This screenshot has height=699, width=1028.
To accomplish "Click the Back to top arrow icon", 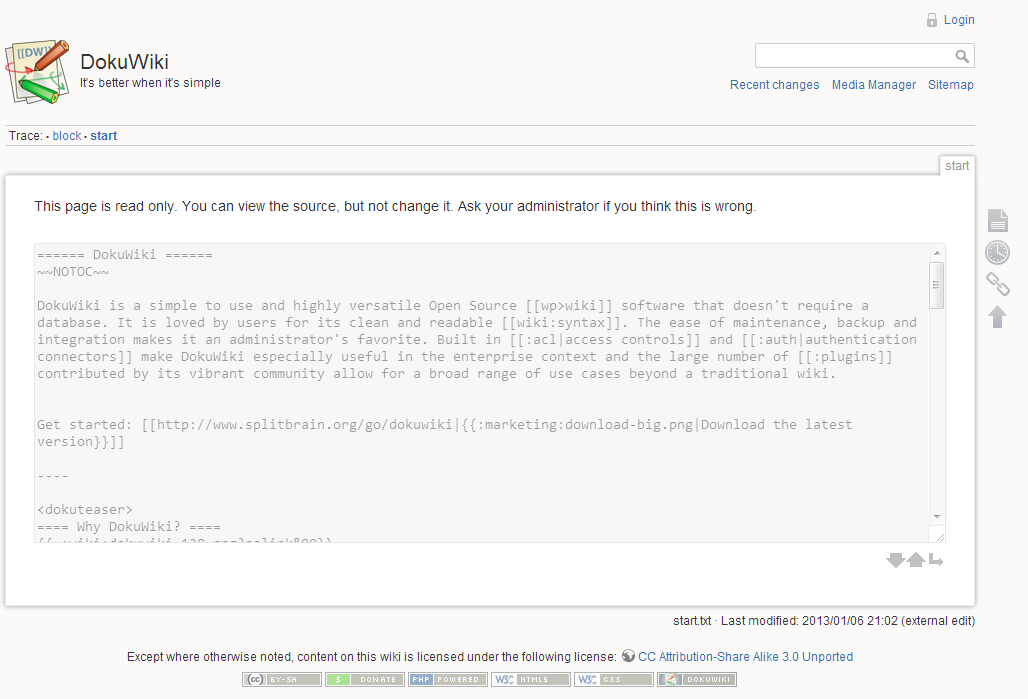I will click(x=998, y=317).
